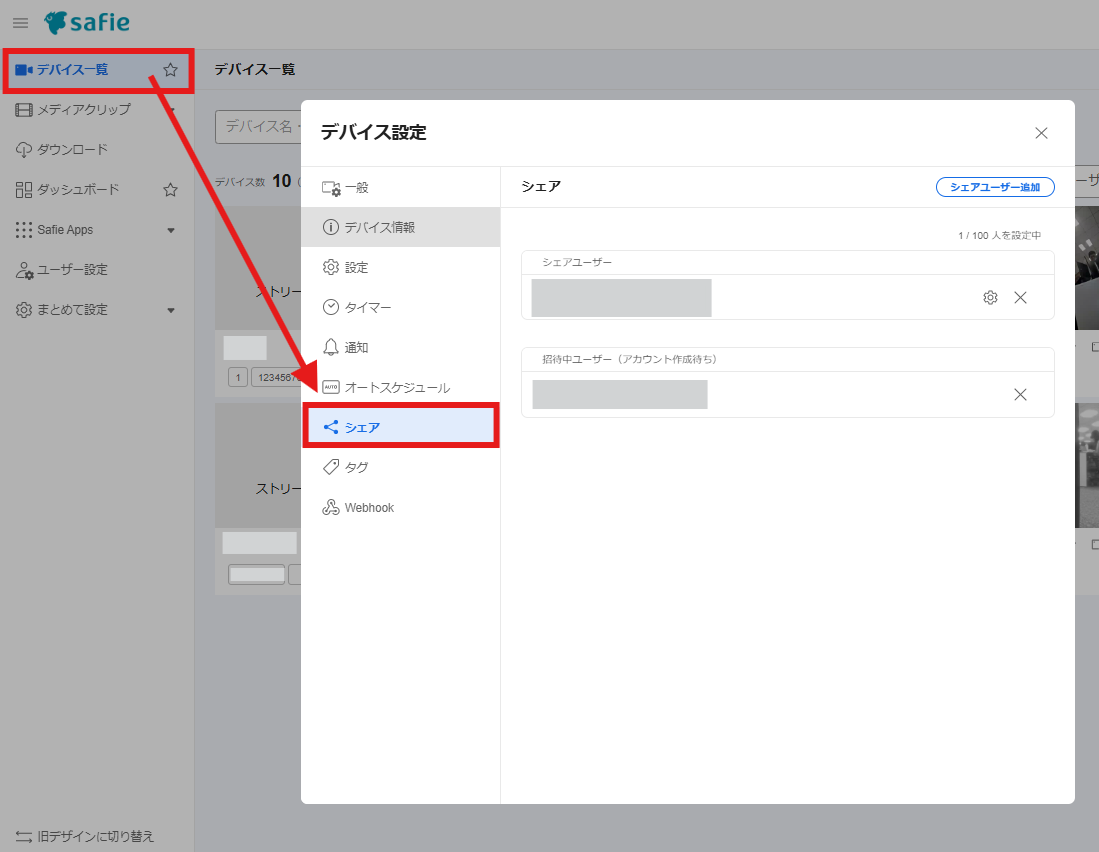Open the hamburger menu next to Safie logo
This screenshot has width=1099, height=852.
(x=20, y=23)
